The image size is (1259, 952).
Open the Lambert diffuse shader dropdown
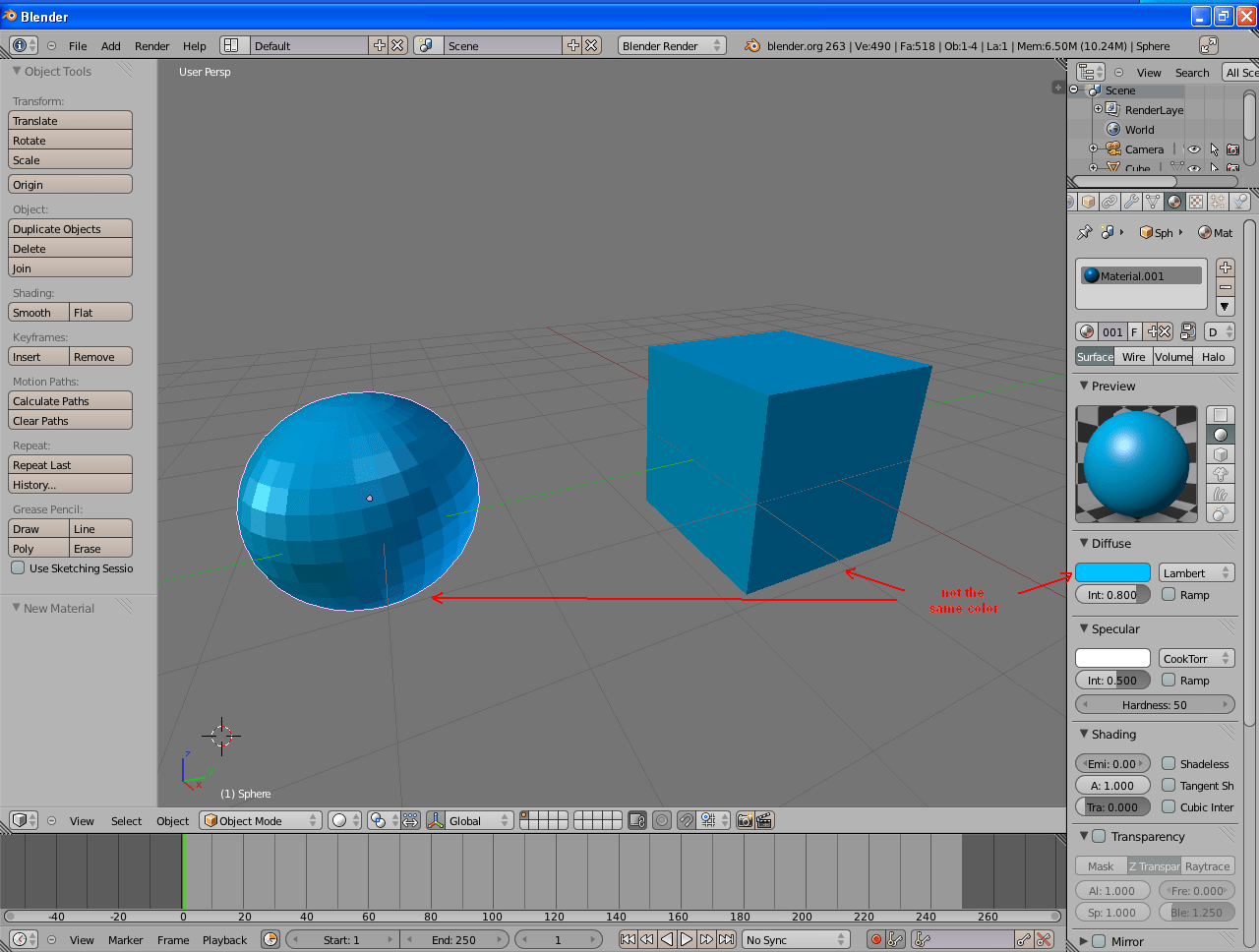pyautogui.click(x=1196, y=571)
